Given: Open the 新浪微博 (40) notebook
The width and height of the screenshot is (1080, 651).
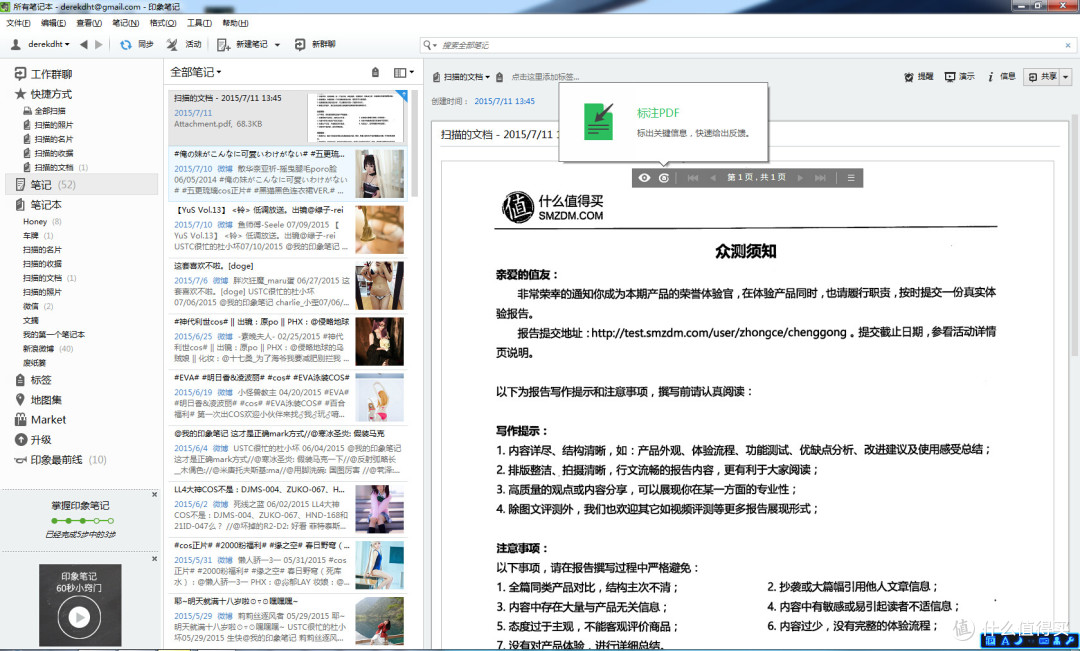Looking at the screenshot, I should tap(48, 349).
